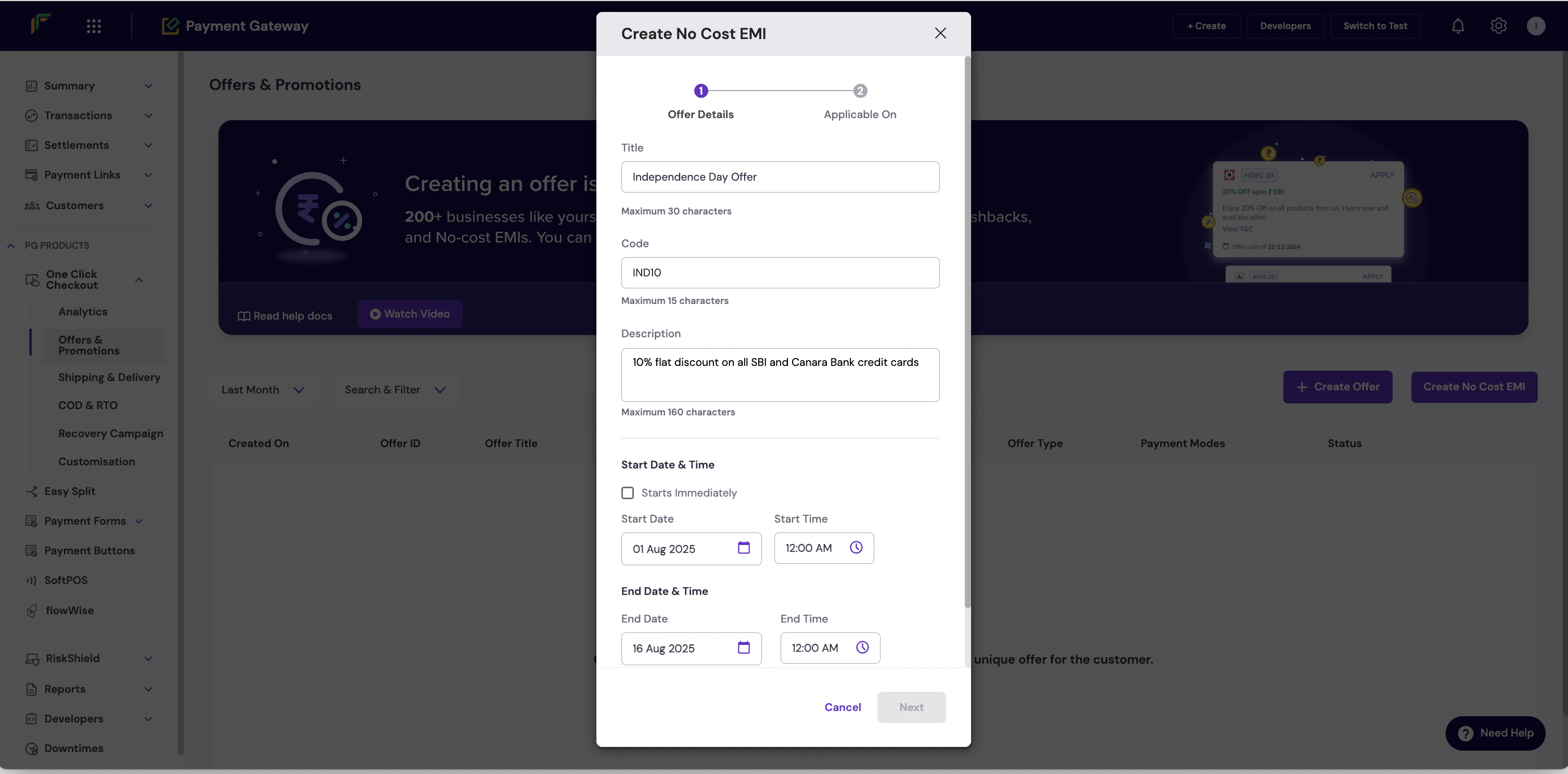Viewport: 1568px width, 774px height.
Task: Open Shipping & Delivery in sidebar
Action: click(x=109, y=377)
